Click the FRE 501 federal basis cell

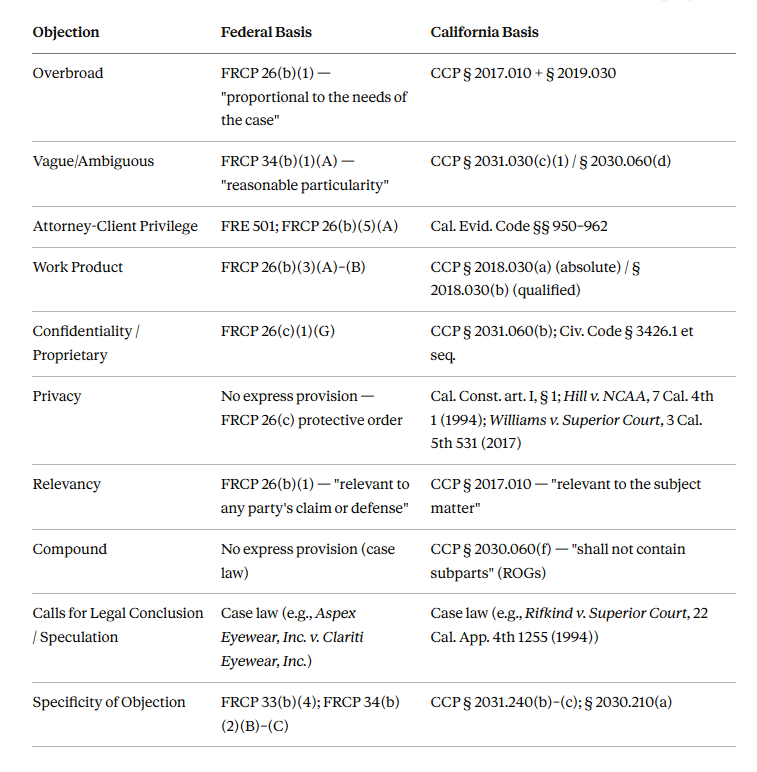(309, 226)
